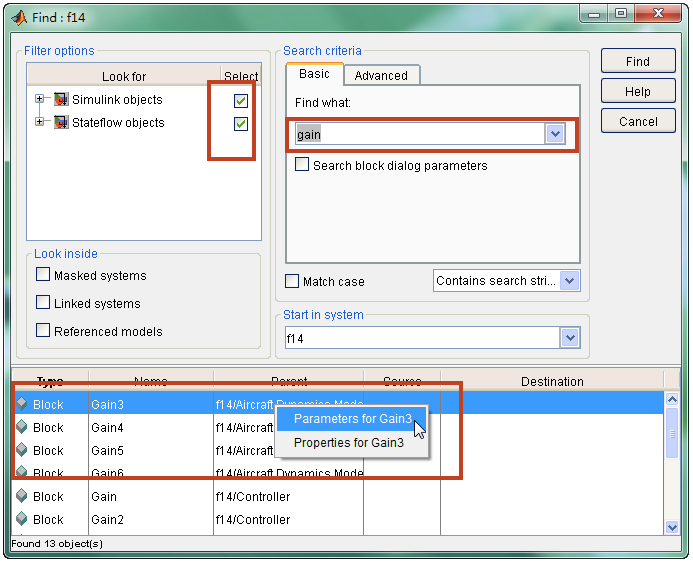Click the results scrollbar thumb
This screenshot has height=565, width=693.
[x=672, y=433]
